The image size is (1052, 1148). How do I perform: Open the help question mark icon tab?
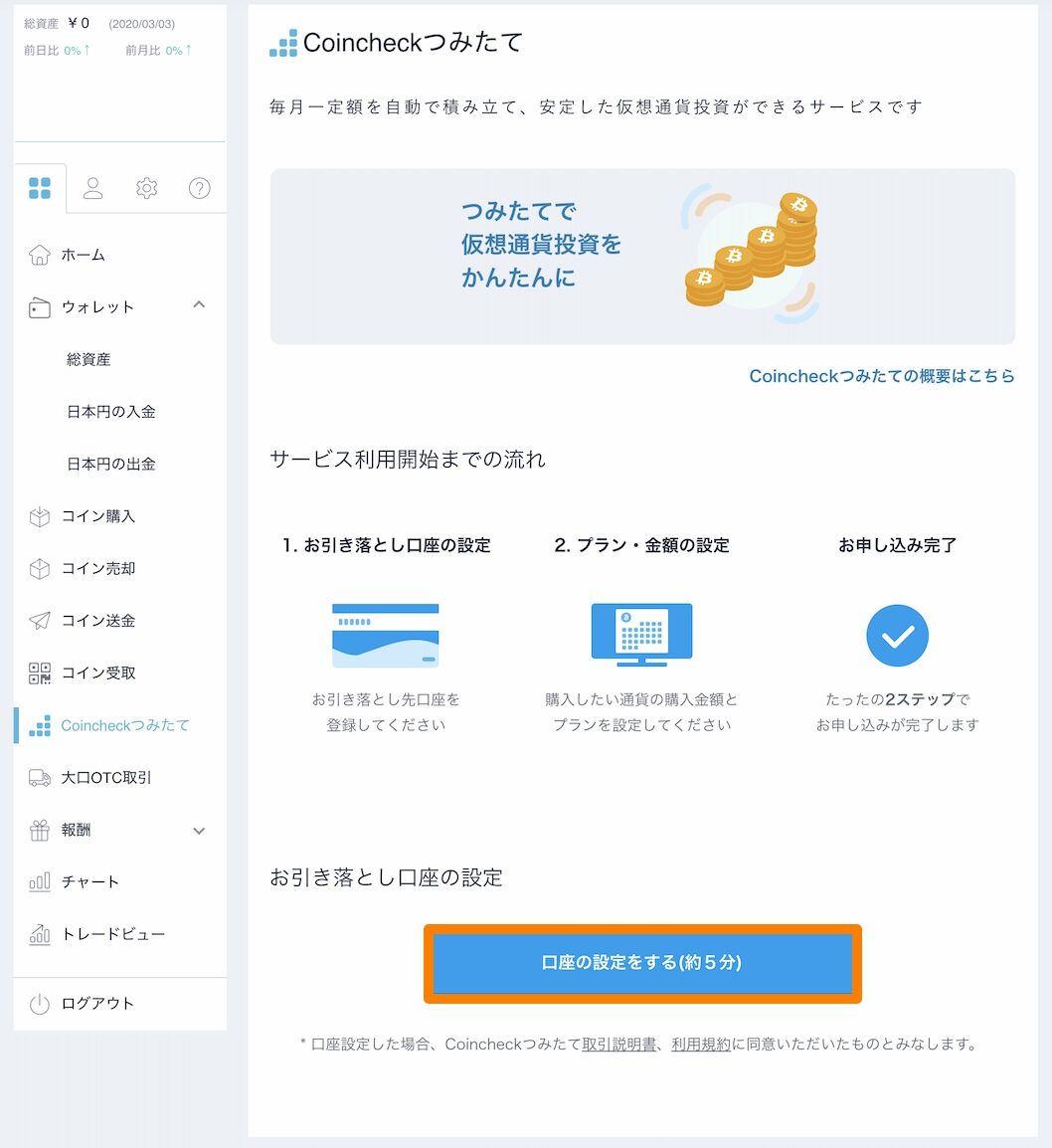pos(200,188)
